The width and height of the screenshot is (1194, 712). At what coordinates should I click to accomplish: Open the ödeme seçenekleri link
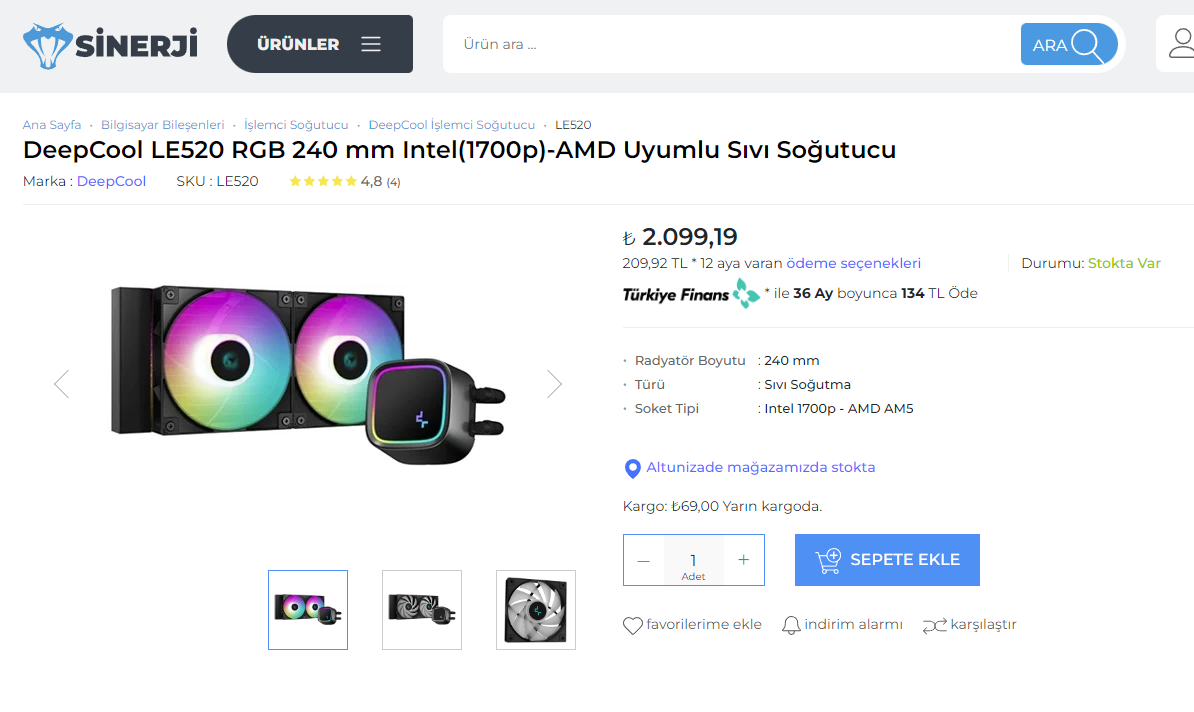point(853,264)
